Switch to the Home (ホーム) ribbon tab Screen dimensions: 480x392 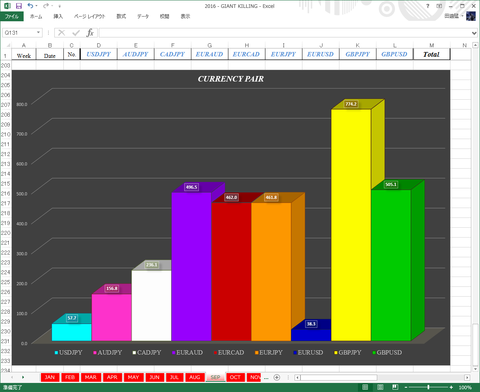pyautogui.click(x=36, y=16)
